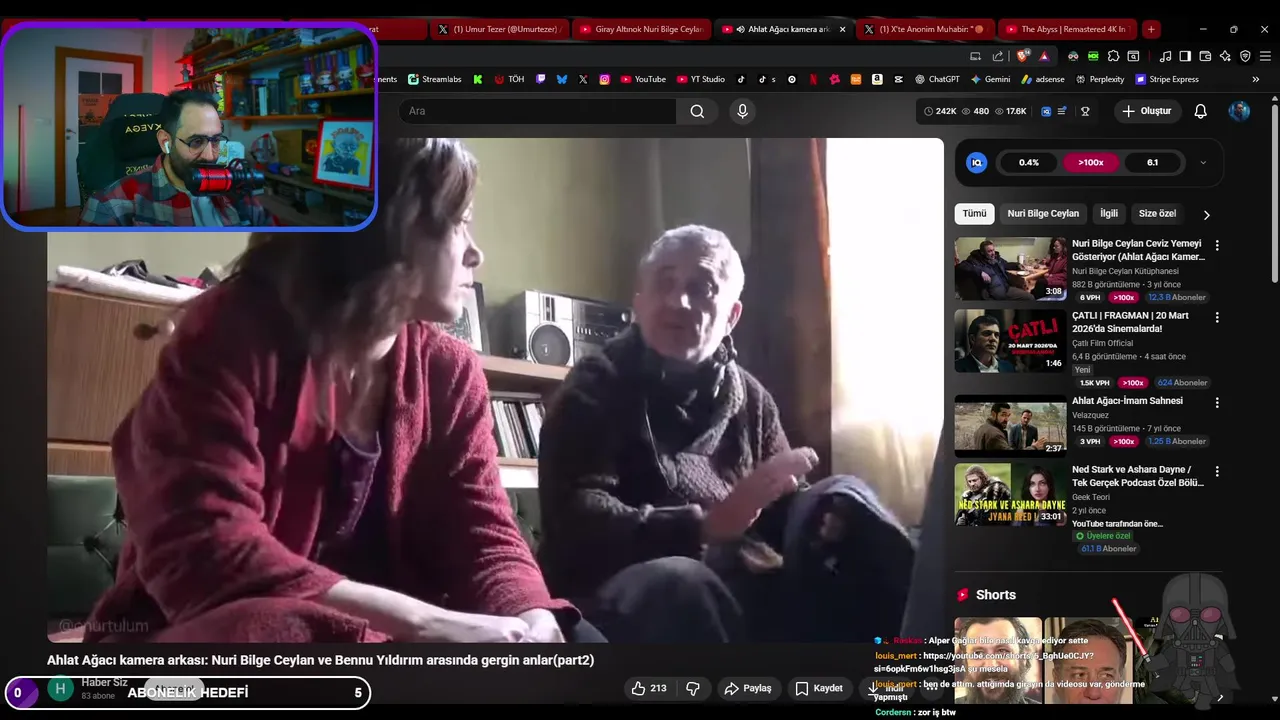The image size is (1280, 720).
Task: Select the Tümü filter chip
Action: click(x=974, y=213)
